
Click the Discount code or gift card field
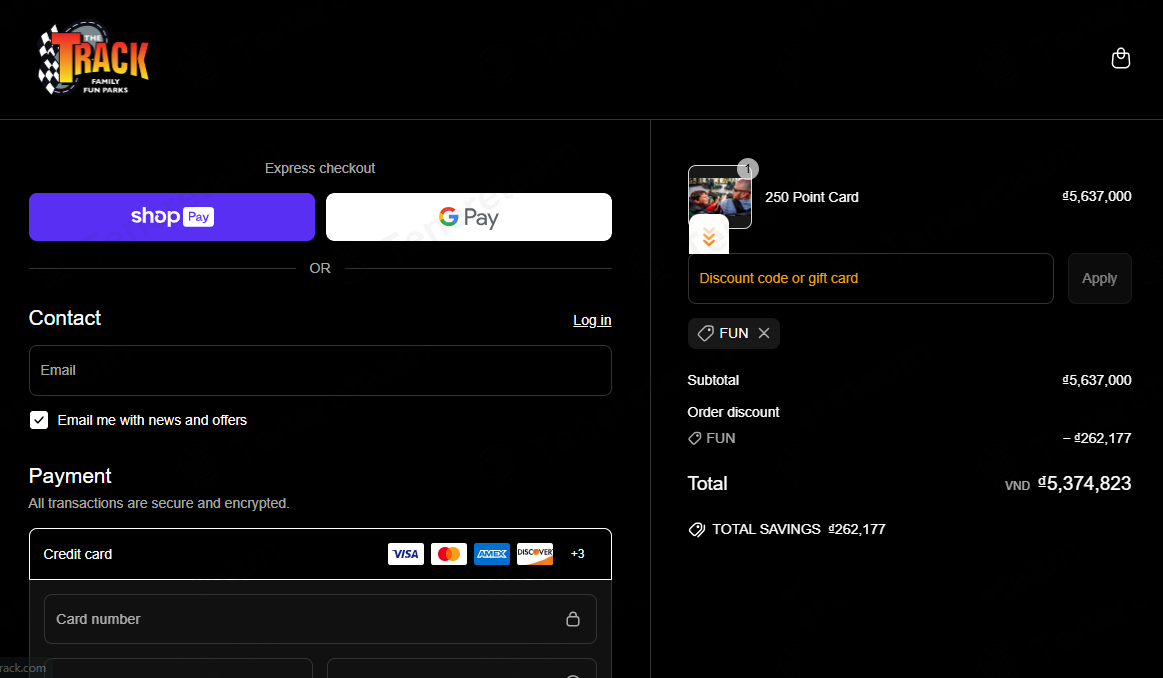tap(870, 278)
